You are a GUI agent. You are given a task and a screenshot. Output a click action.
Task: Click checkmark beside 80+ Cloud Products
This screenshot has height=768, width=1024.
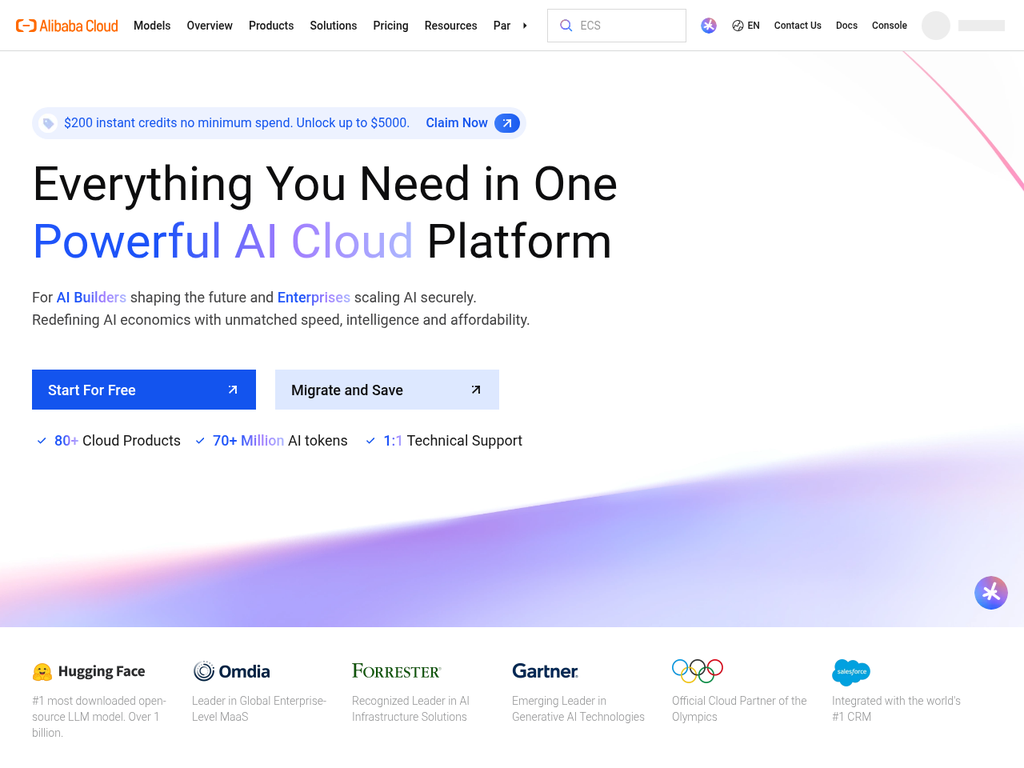click(x=42, y=441)
